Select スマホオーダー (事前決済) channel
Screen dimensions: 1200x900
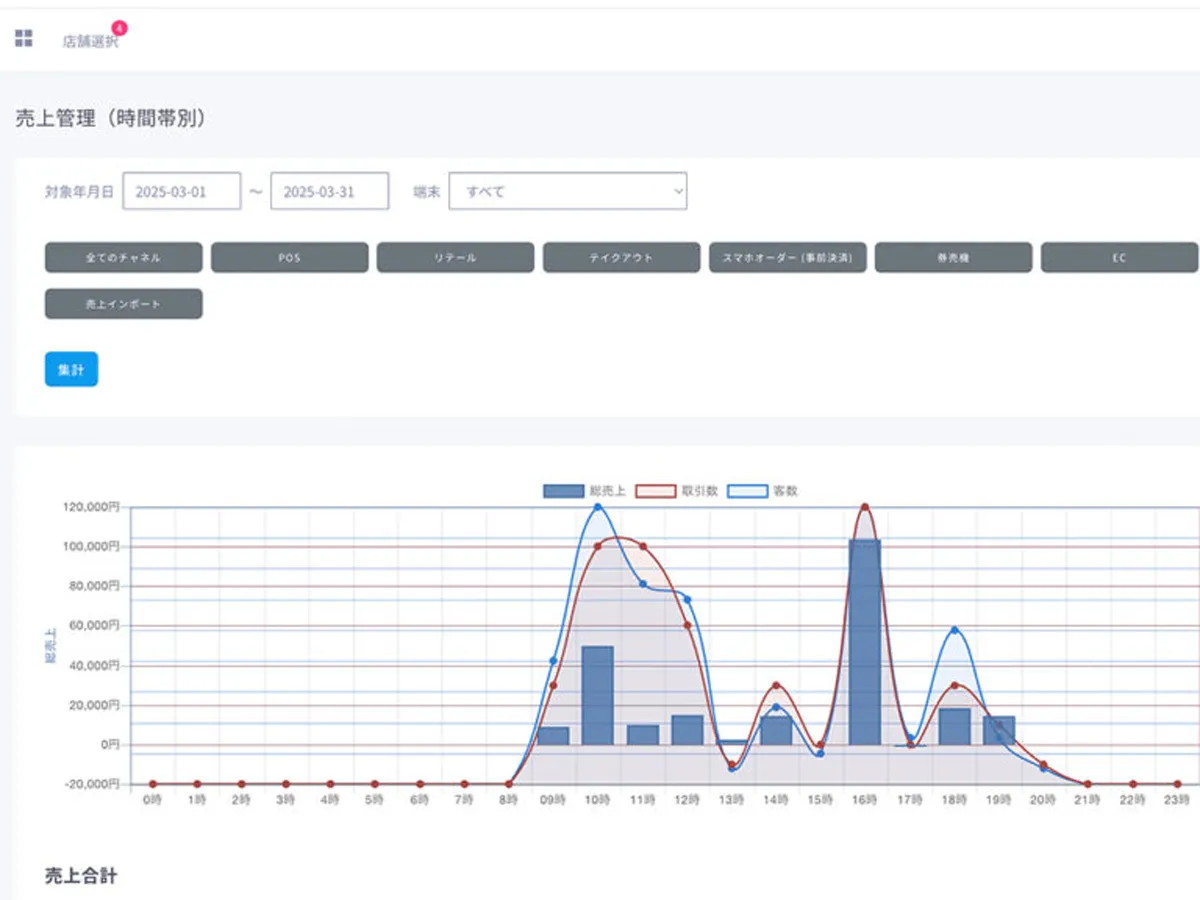click(787, 257)
